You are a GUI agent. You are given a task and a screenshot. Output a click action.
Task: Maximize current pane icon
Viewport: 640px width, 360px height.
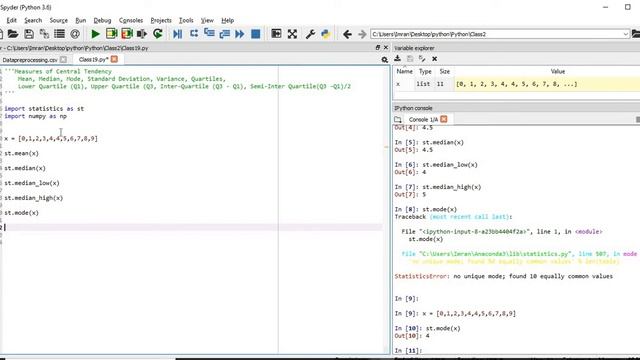coord(276,34)
